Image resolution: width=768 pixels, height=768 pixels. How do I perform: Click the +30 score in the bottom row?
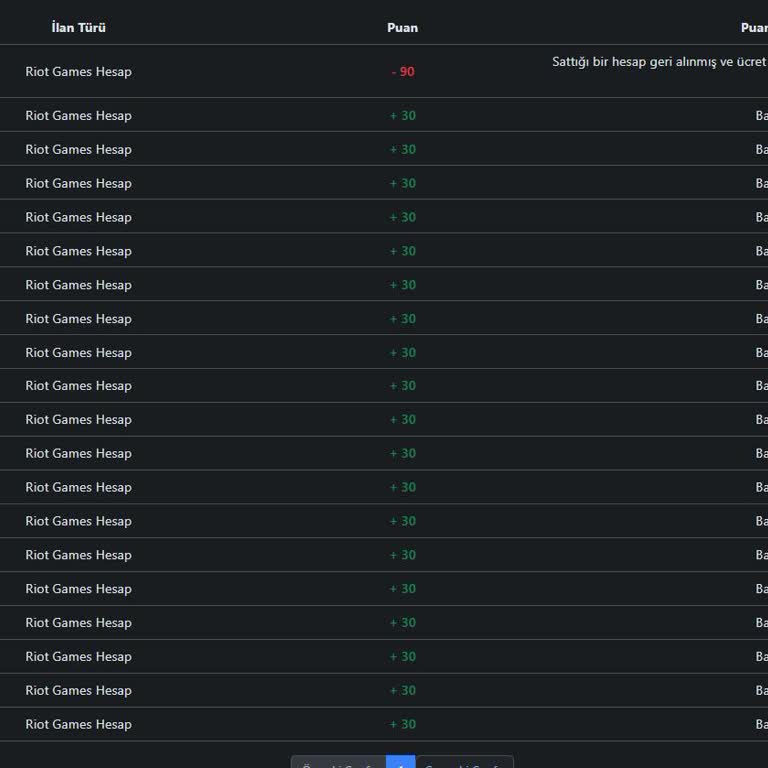(x=402, y=725)
